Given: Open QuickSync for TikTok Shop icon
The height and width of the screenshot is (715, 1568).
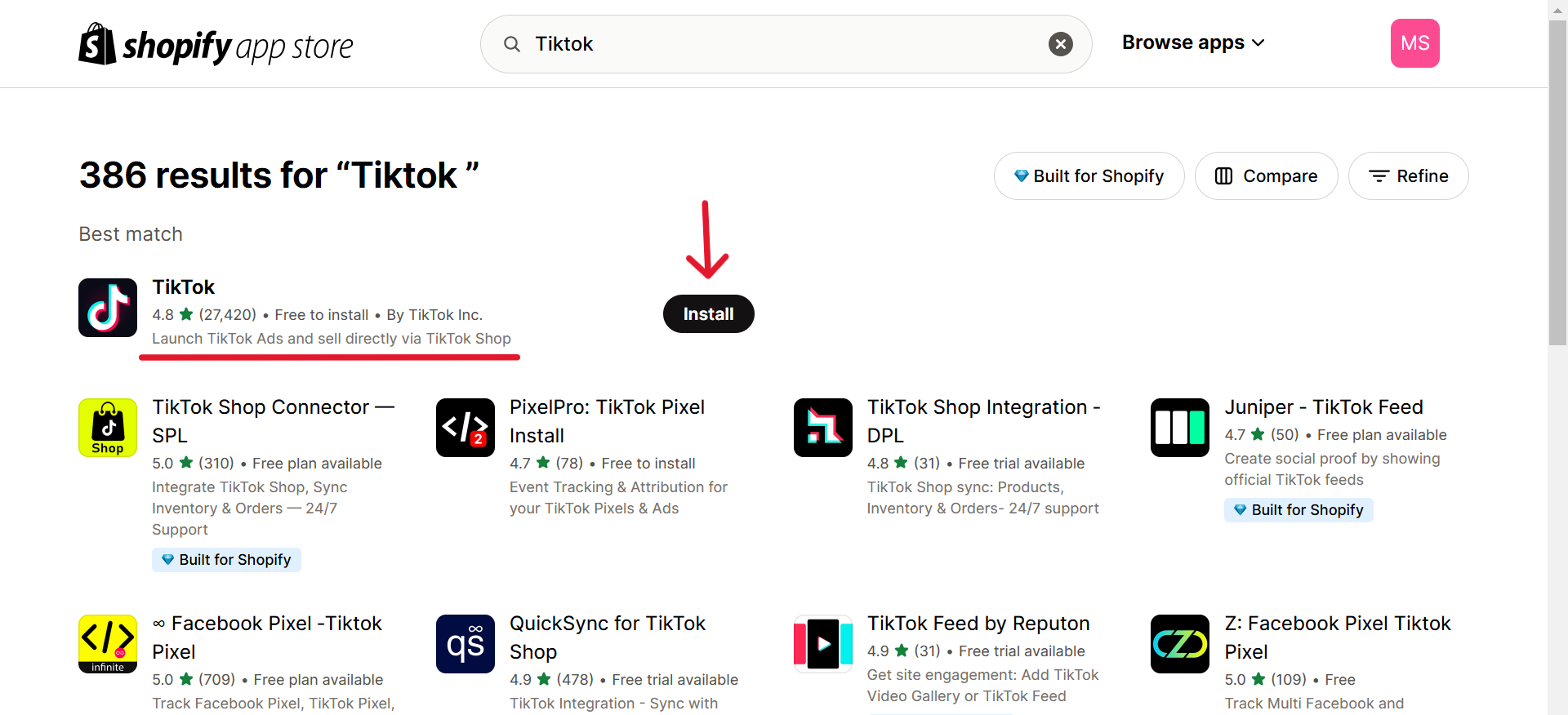Looking at the screenshot, I should [x=465, y=644].
